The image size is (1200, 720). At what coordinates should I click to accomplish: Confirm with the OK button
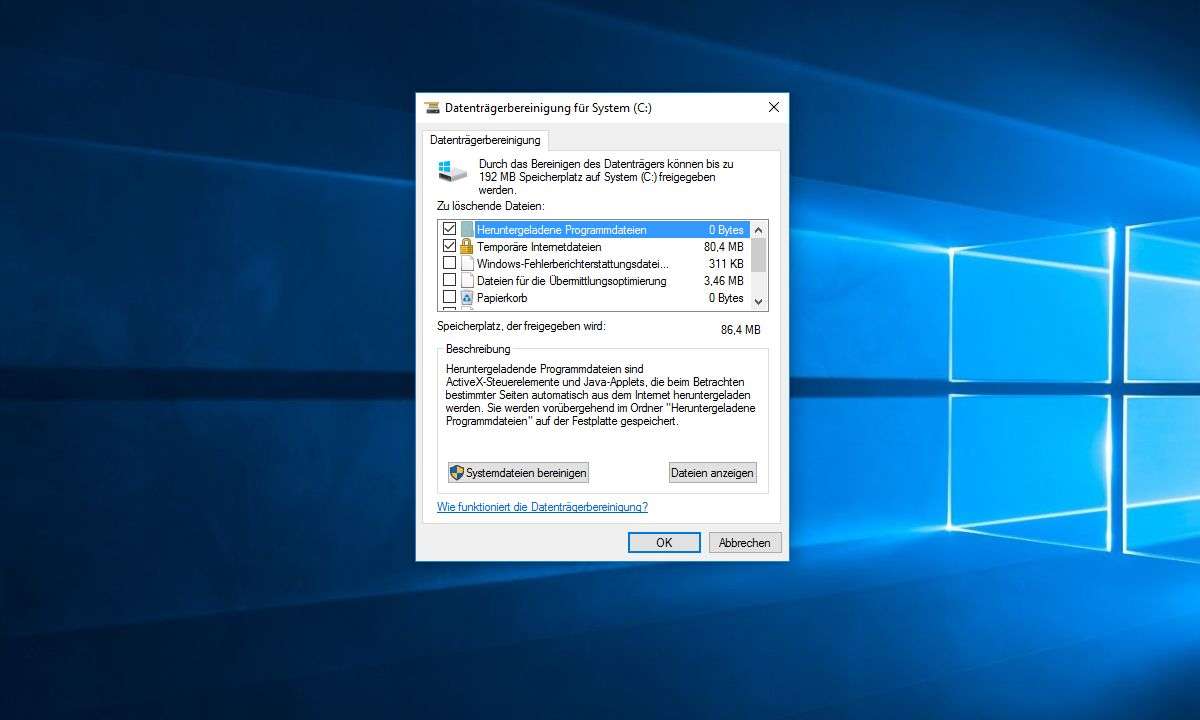(x=664, y=542)
